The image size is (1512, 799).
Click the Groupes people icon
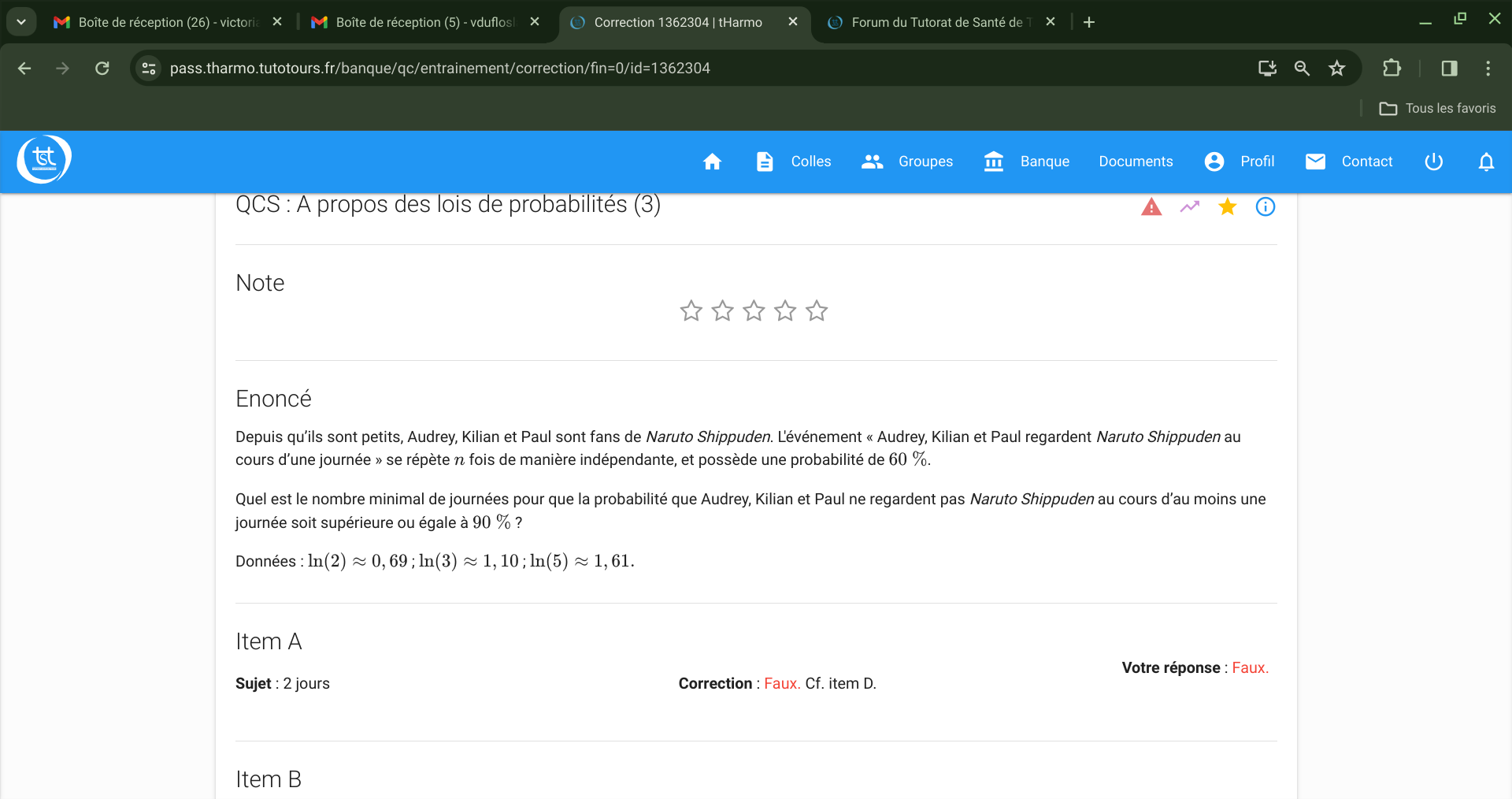tap(872, 162)
